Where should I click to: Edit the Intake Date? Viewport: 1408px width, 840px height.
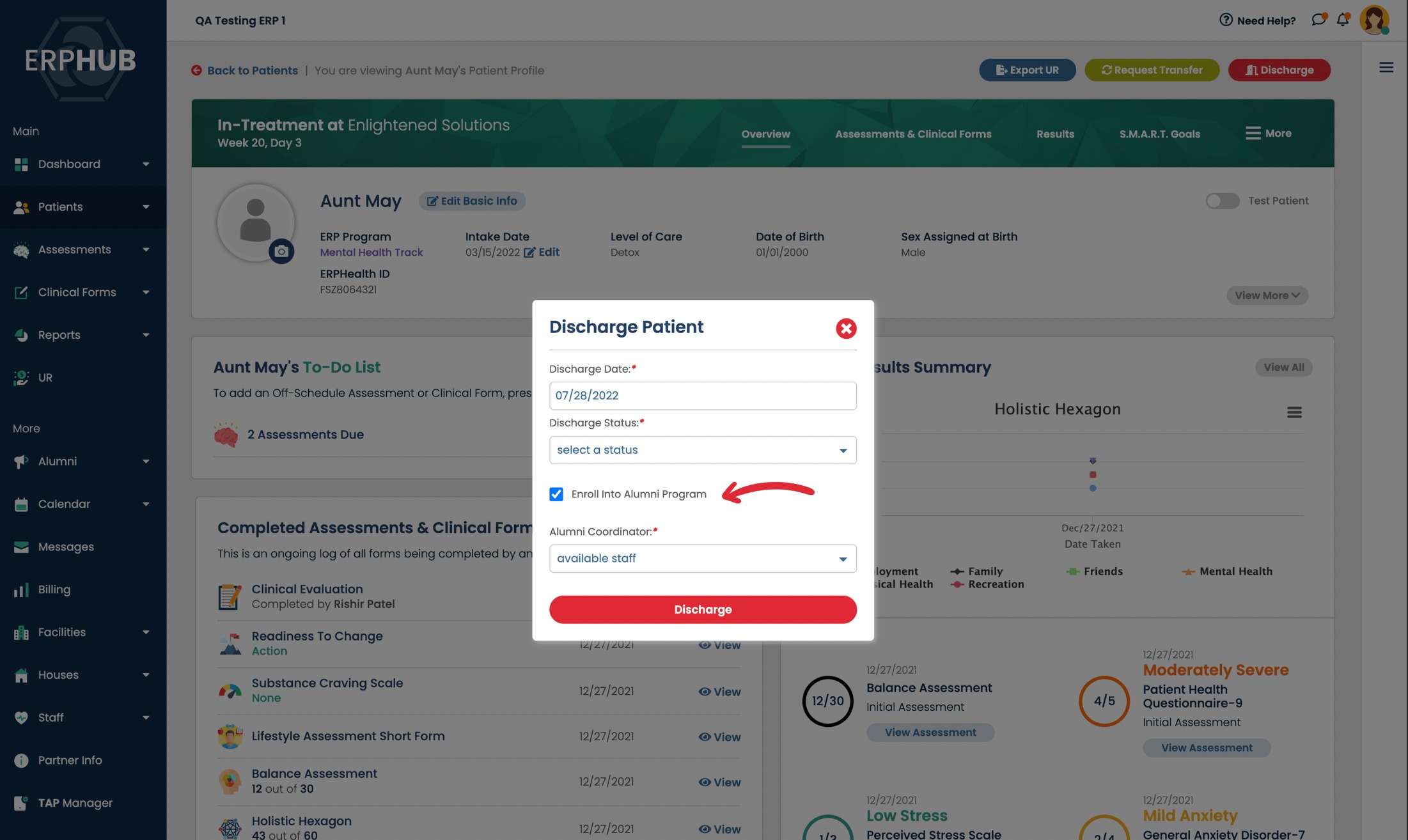542,253
